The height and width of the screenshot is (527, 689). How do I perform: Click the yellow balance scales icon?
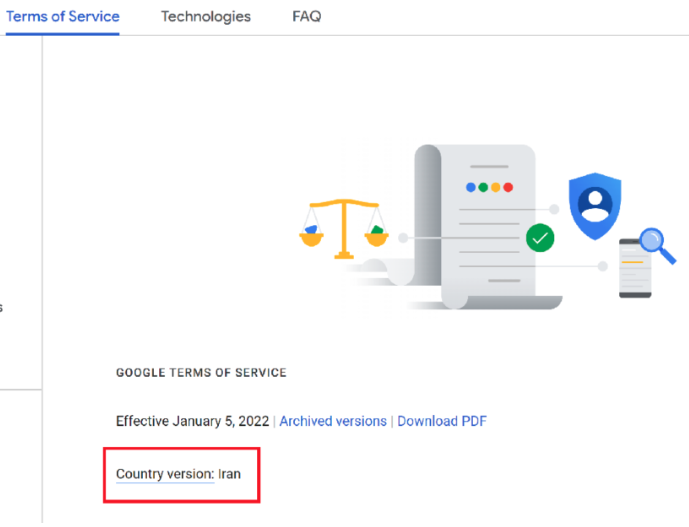click(344, 229)
